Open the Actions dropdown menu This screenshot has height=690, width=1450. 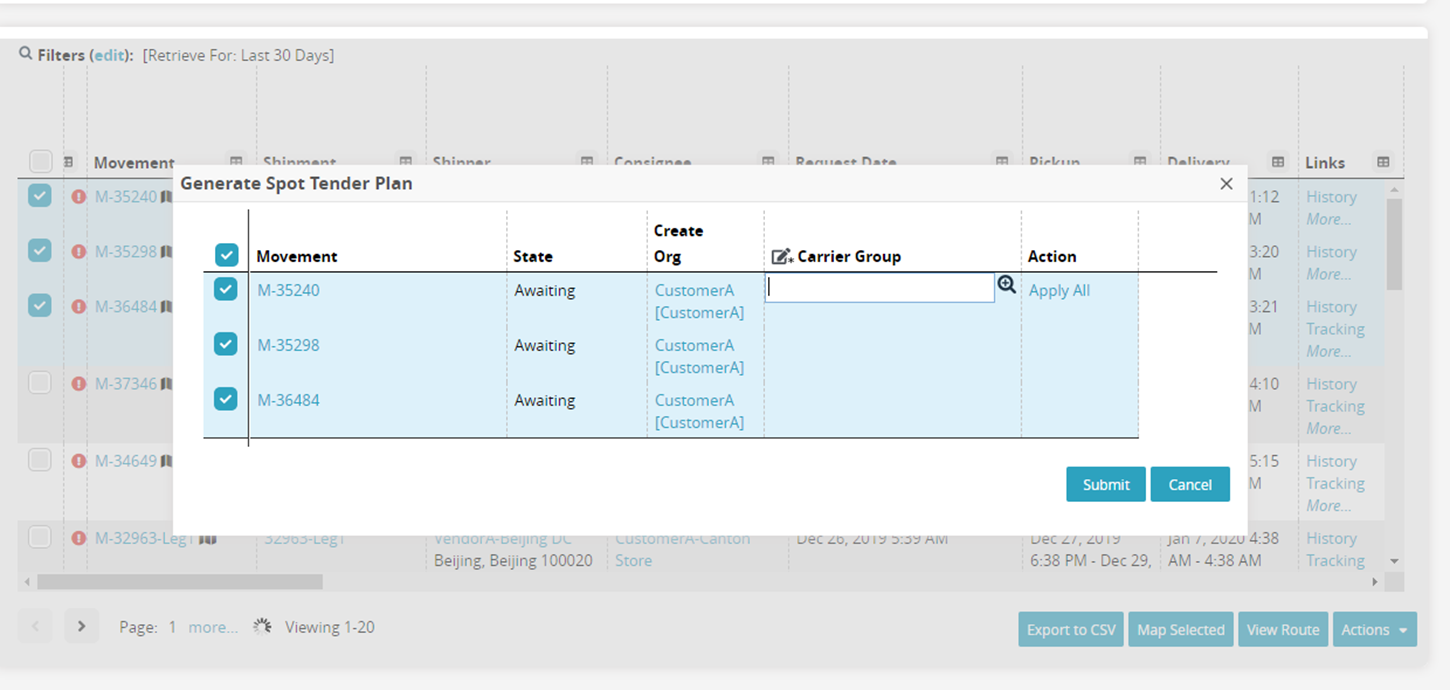click(1374, 630)
